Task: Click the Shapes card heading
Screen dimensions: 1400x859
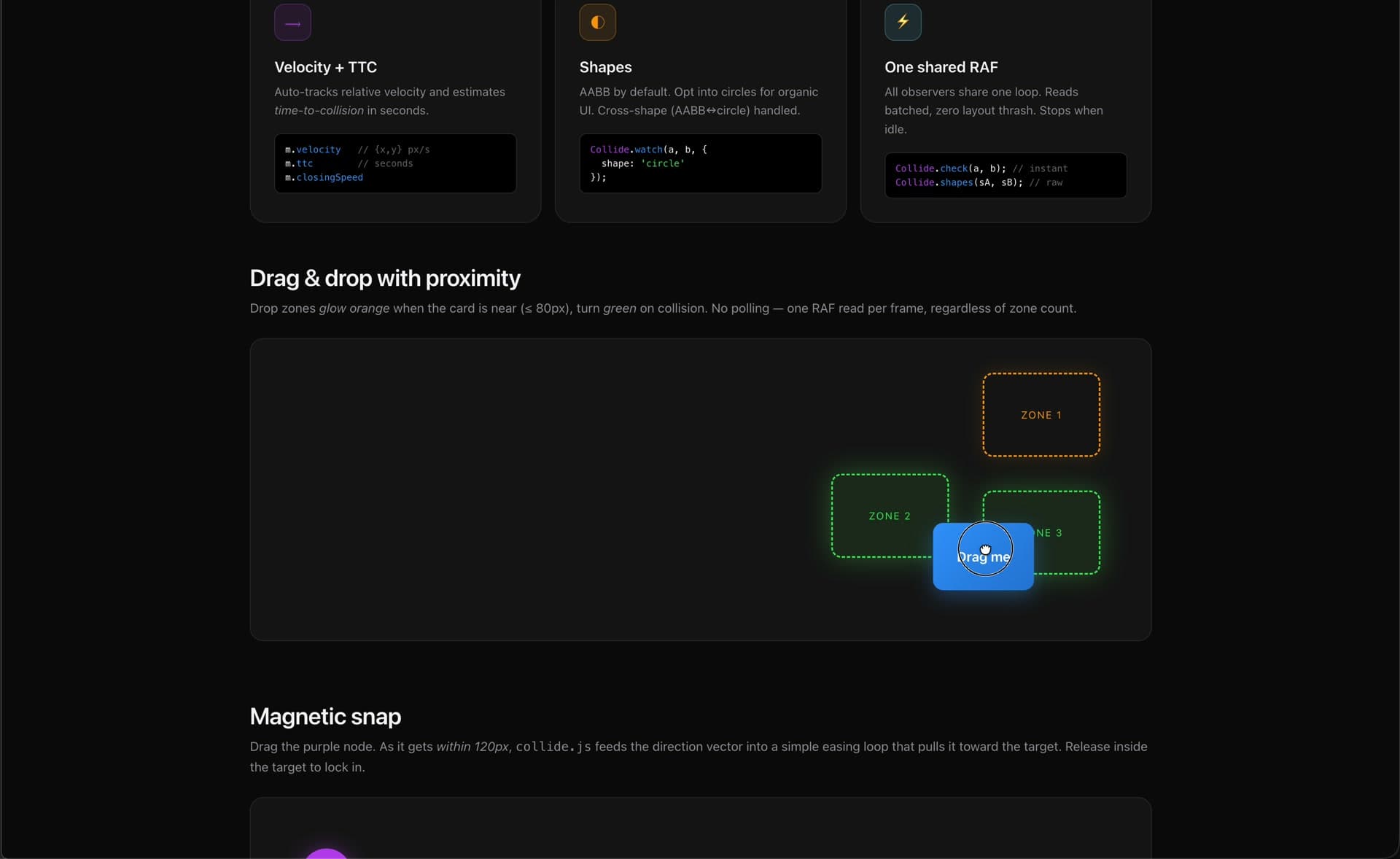Action: point(605,67)
